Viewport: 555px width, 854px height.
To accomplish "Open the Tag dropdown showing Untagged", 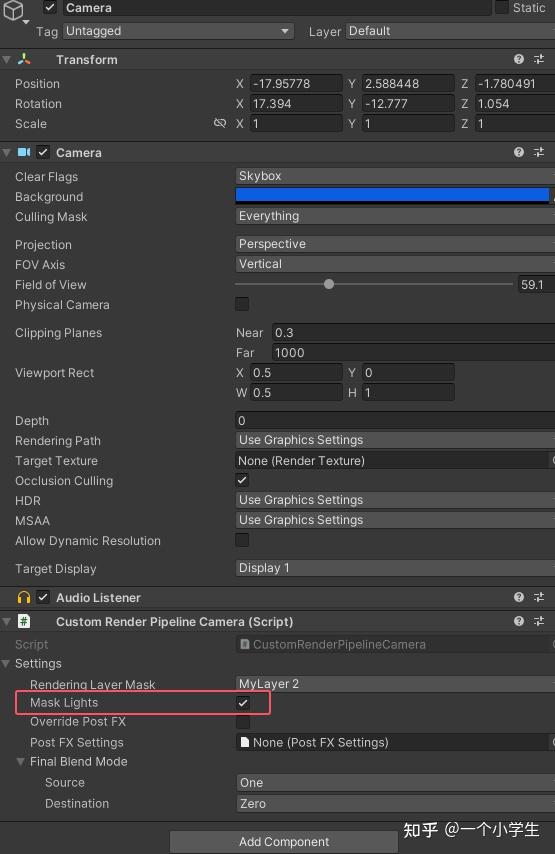I will 178,31.
